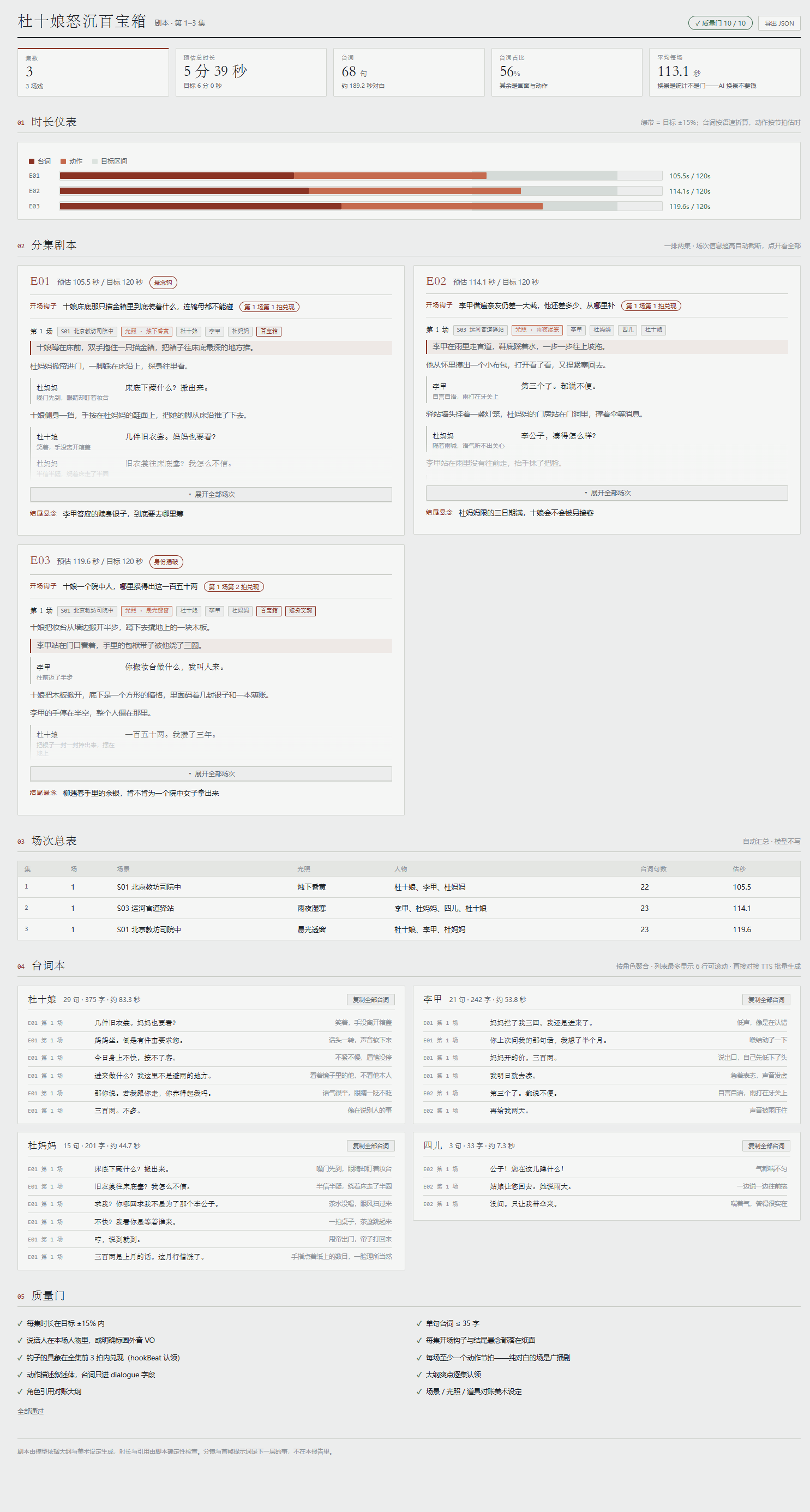810x1512 pixels.
Task: Click the 每集时长在目标 ±15% 内 check item
Action: tap(61, 1324)
